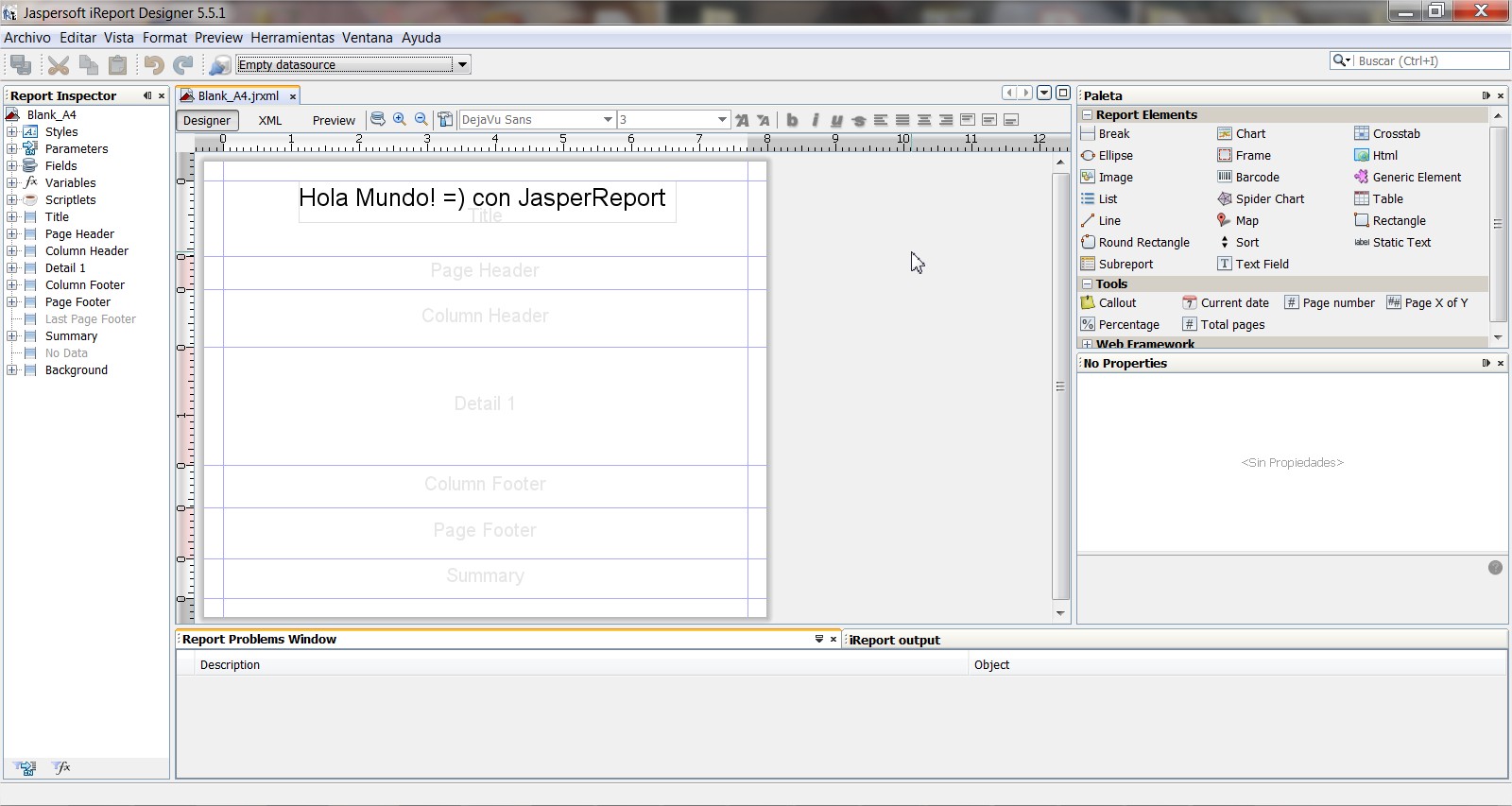Click the Cut scissors icon

(59, 64)
